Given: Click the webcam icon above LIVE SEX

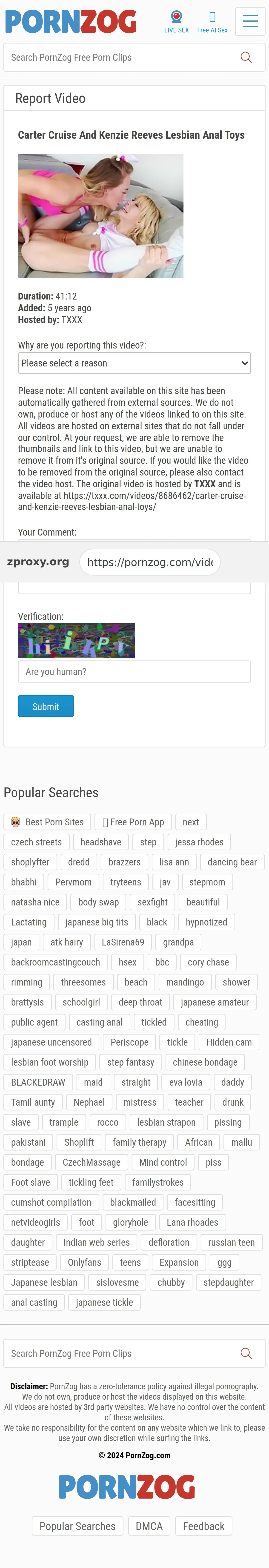Looking at the screenshot, I should click(177, 16).
